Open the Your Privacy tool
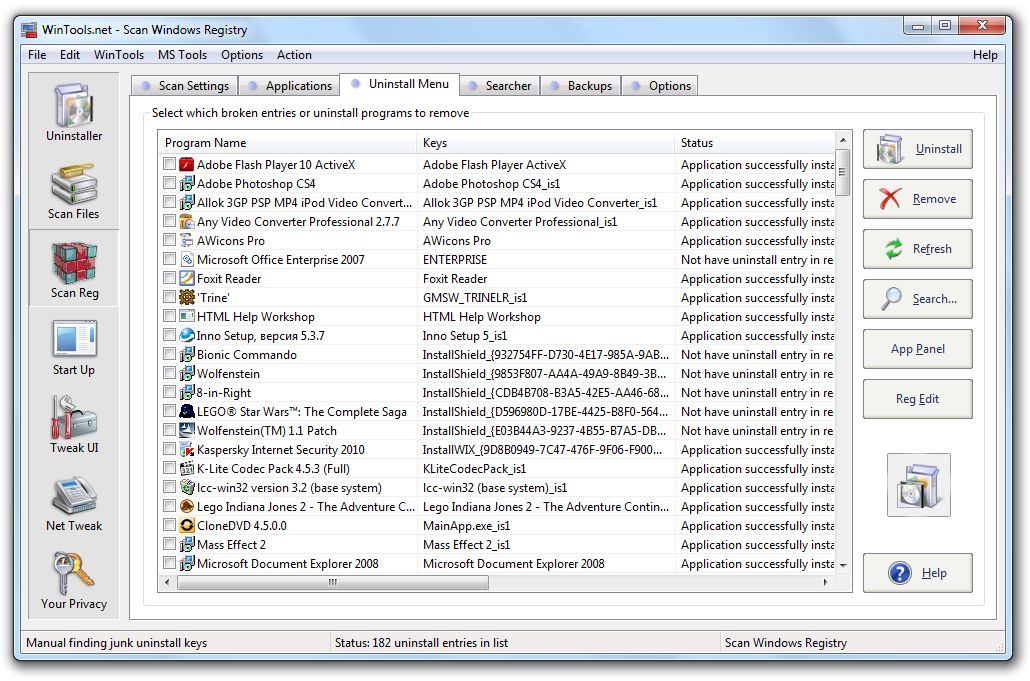The height and width of the screenshot is (681, 1030). click(x=73, y=580)
